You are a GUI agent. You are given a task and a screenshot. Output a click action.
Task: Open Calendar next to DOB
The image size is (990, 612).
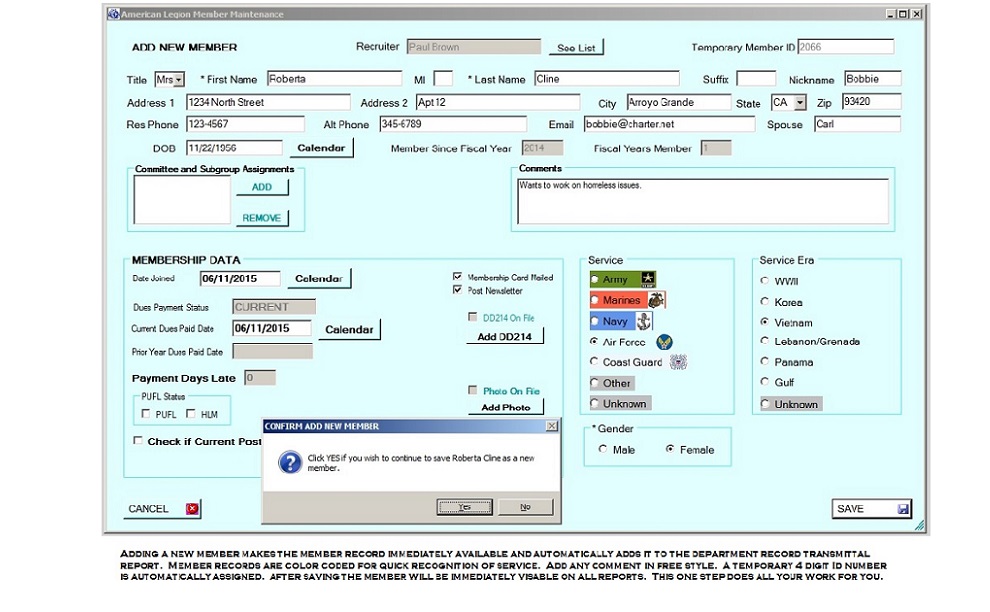point(321,148)
